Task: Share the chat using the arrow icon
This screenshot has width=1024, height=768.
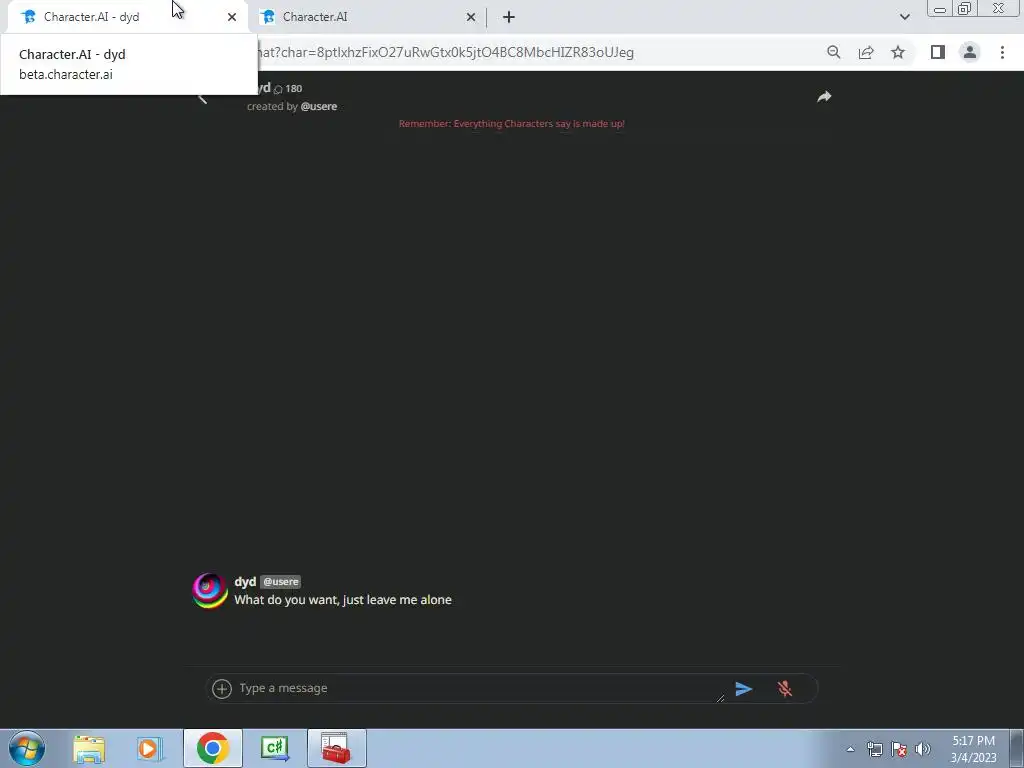Action: pyautogui.click(x=824, y=97)
